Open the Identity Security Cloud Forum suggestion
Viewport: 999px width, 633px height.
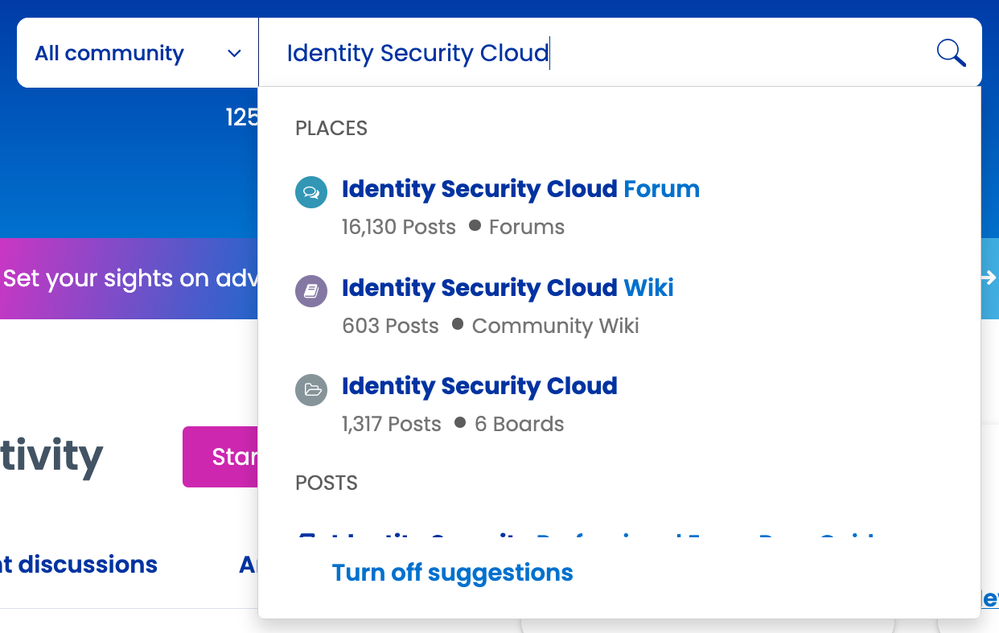520,189
